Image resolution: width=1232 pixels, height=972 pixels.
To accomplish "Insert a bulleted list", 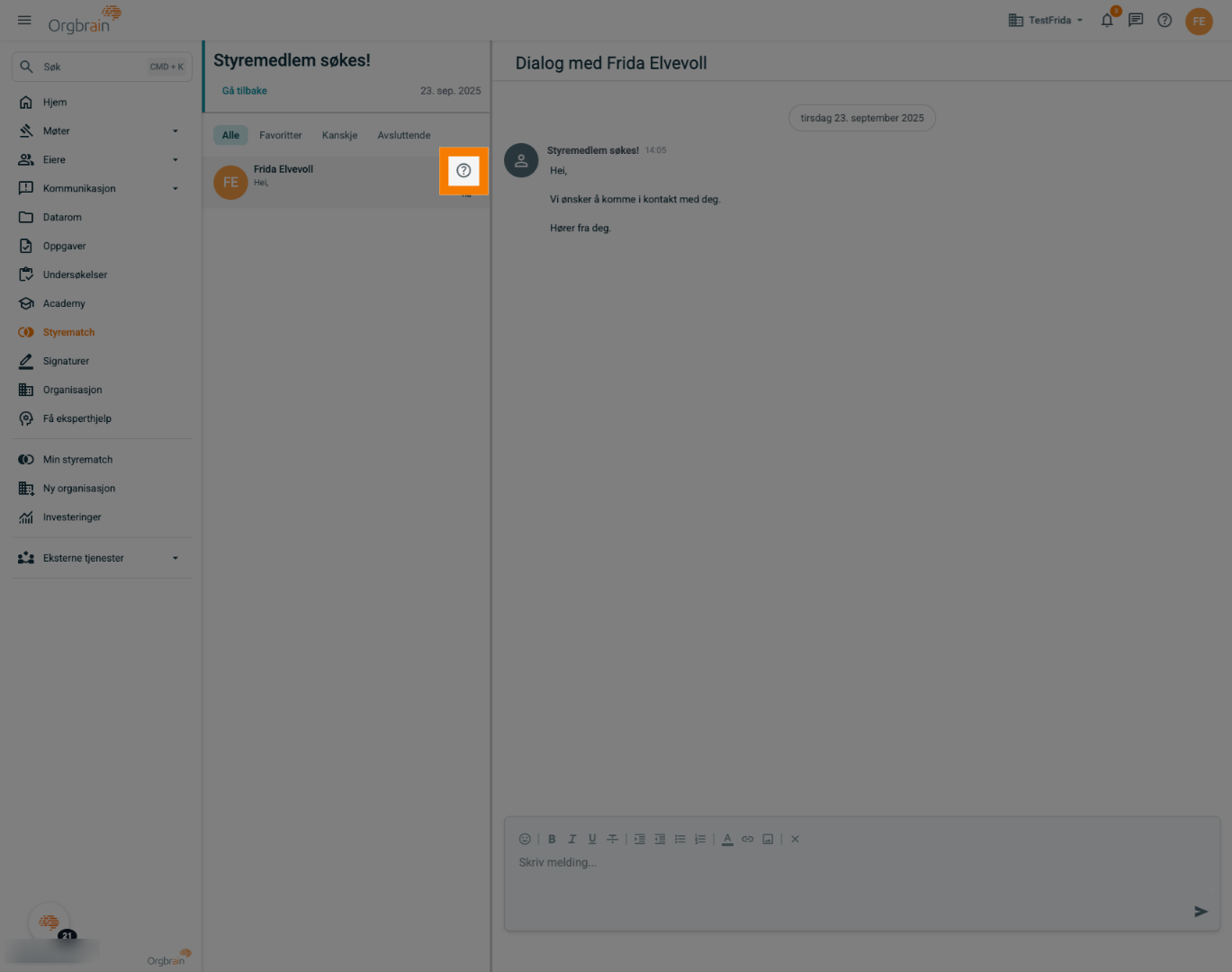I will (x=680, y=839).
